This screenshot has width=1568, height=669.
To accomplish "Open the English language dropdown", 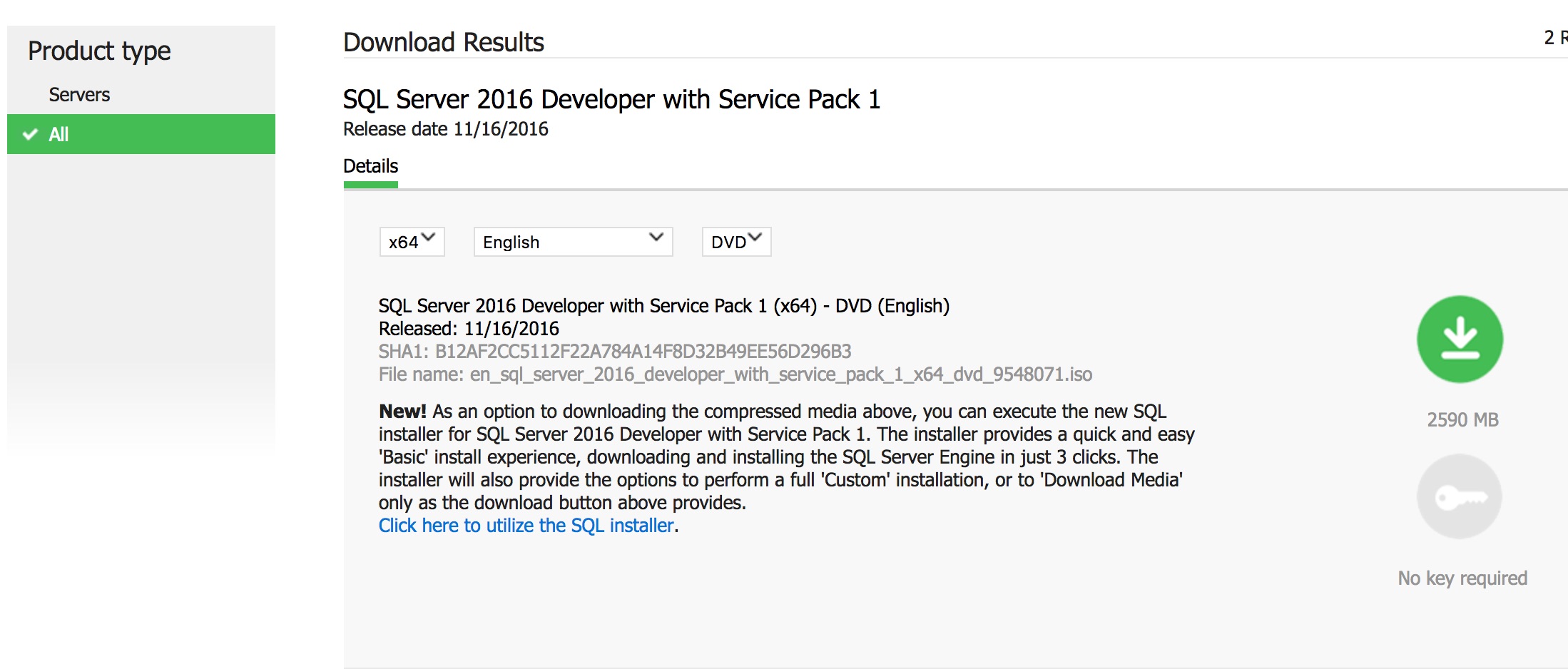I will 573,242.
